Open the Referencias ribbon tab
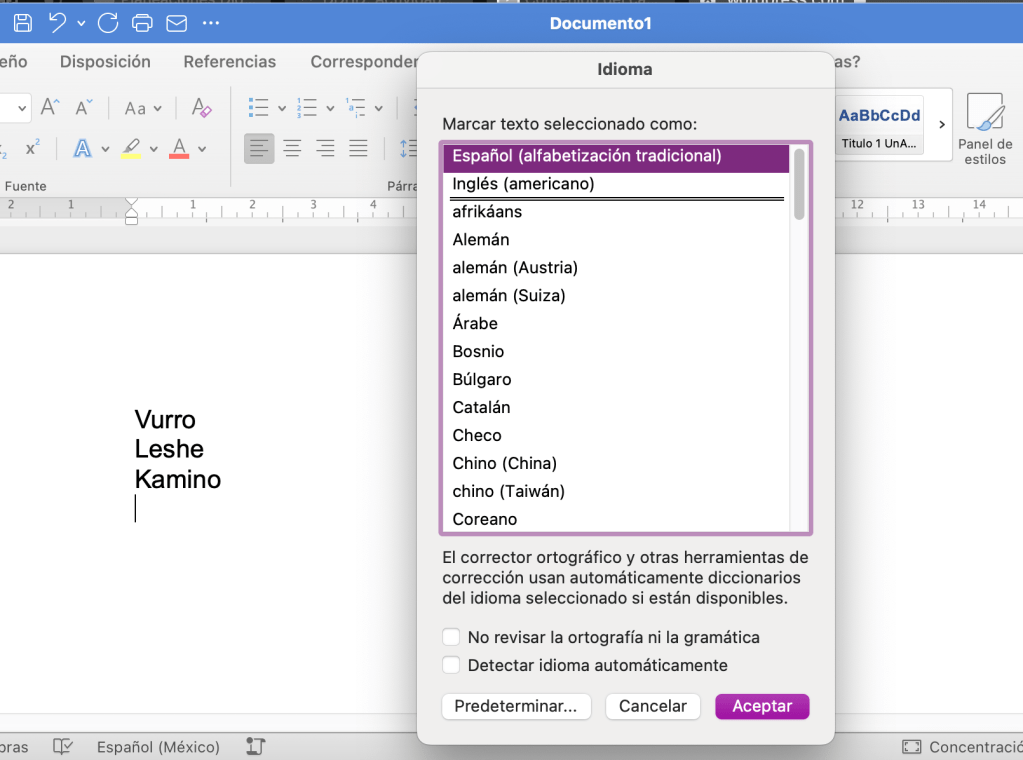The image size is (1023, 760). (229, 61)
